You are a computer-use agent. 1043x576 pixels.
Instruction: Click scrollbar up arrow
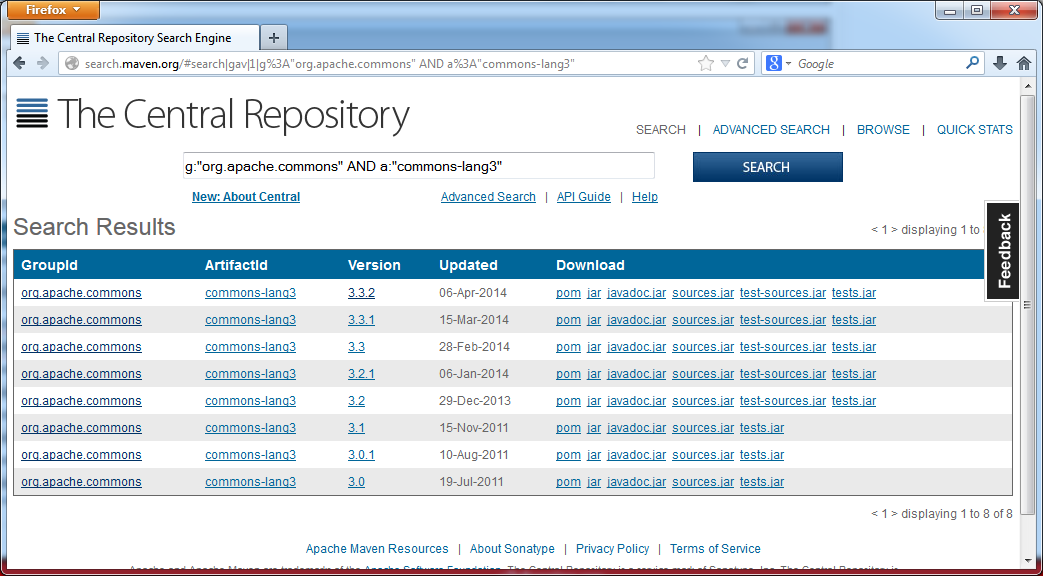pyautogui.click(x=1028, y=87)
